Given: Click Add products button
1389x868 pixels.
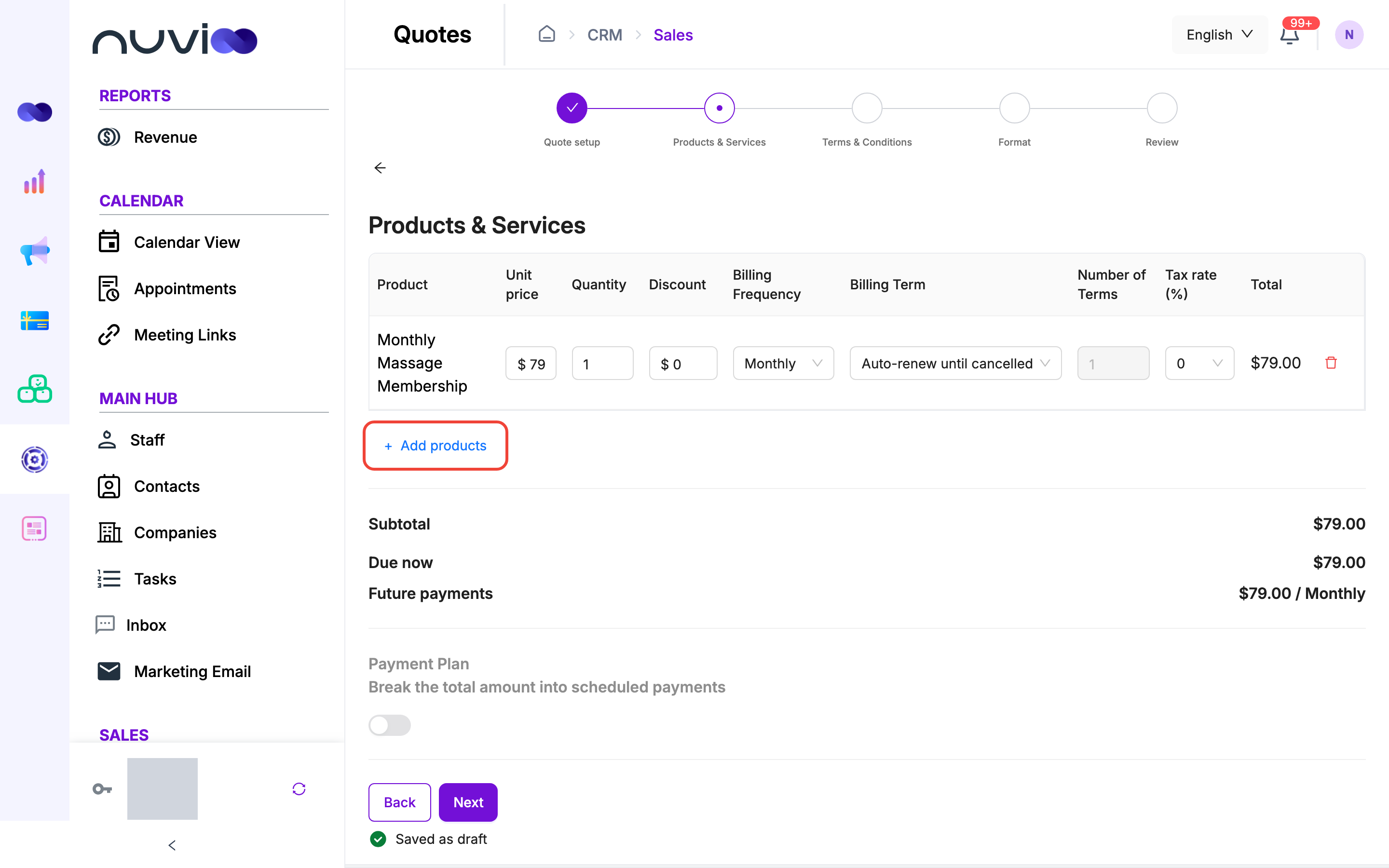Looking at the screenshot, I should point(436,446).
